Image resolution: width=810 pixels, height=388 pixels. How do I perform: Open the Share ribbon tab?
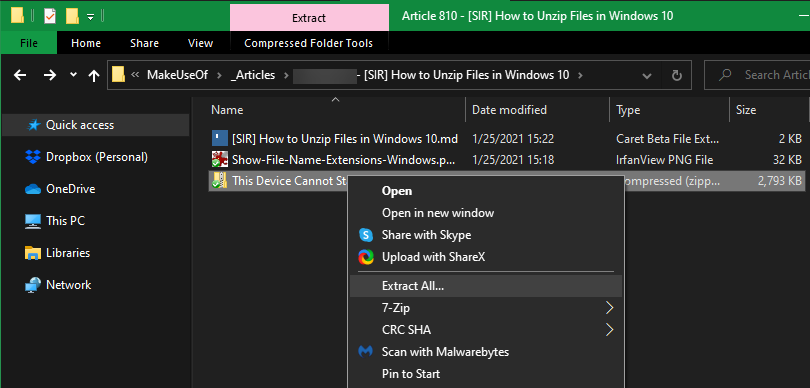click(x=144, y=43)
